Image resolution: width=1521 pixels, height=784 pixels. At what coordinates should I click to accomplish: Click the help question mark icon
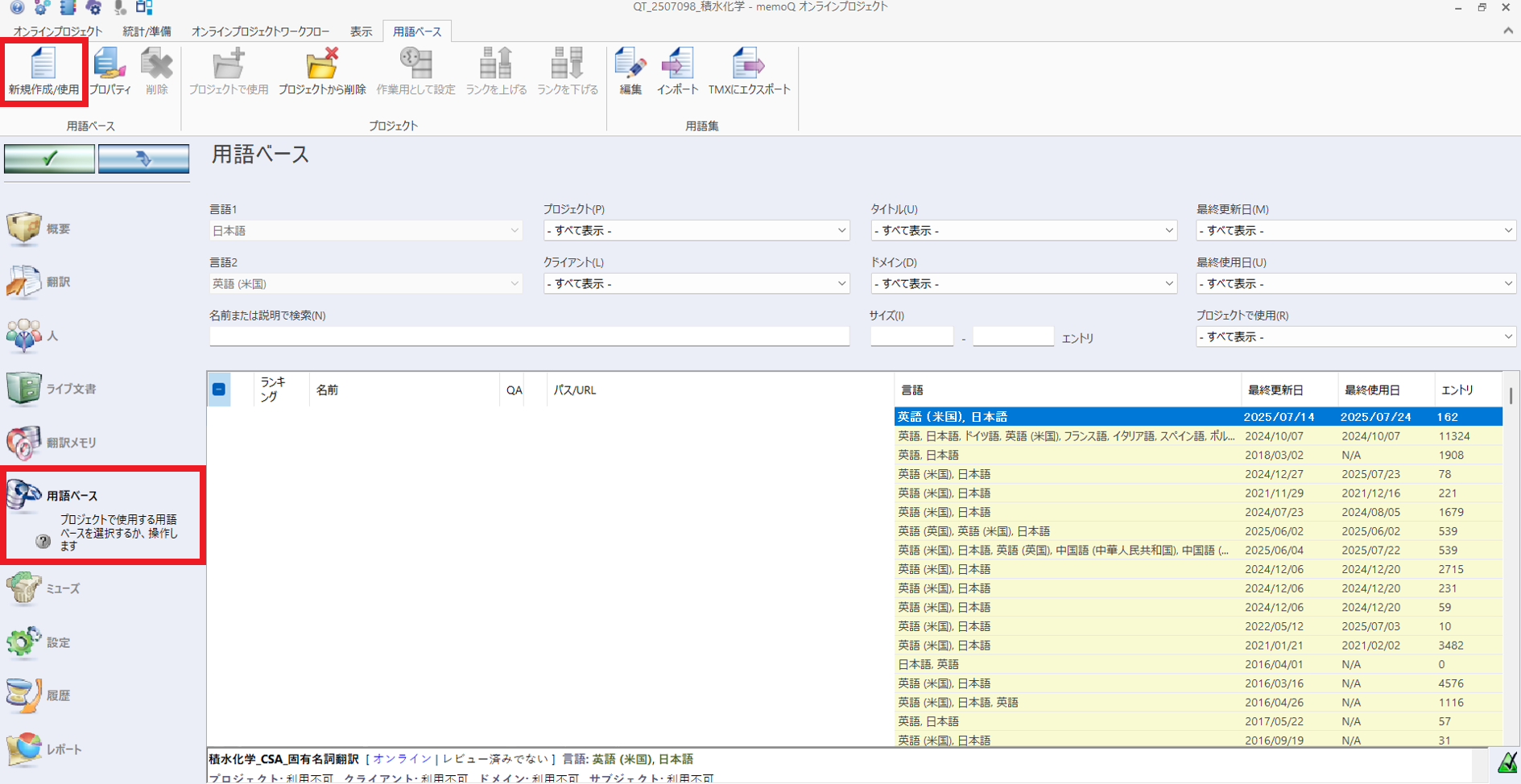43,541
